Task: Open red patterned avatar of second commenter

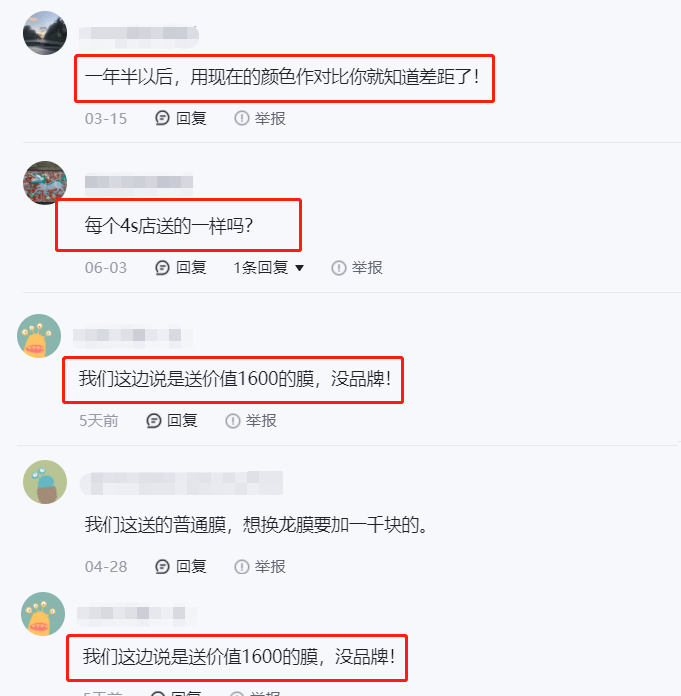Action: 45,182
